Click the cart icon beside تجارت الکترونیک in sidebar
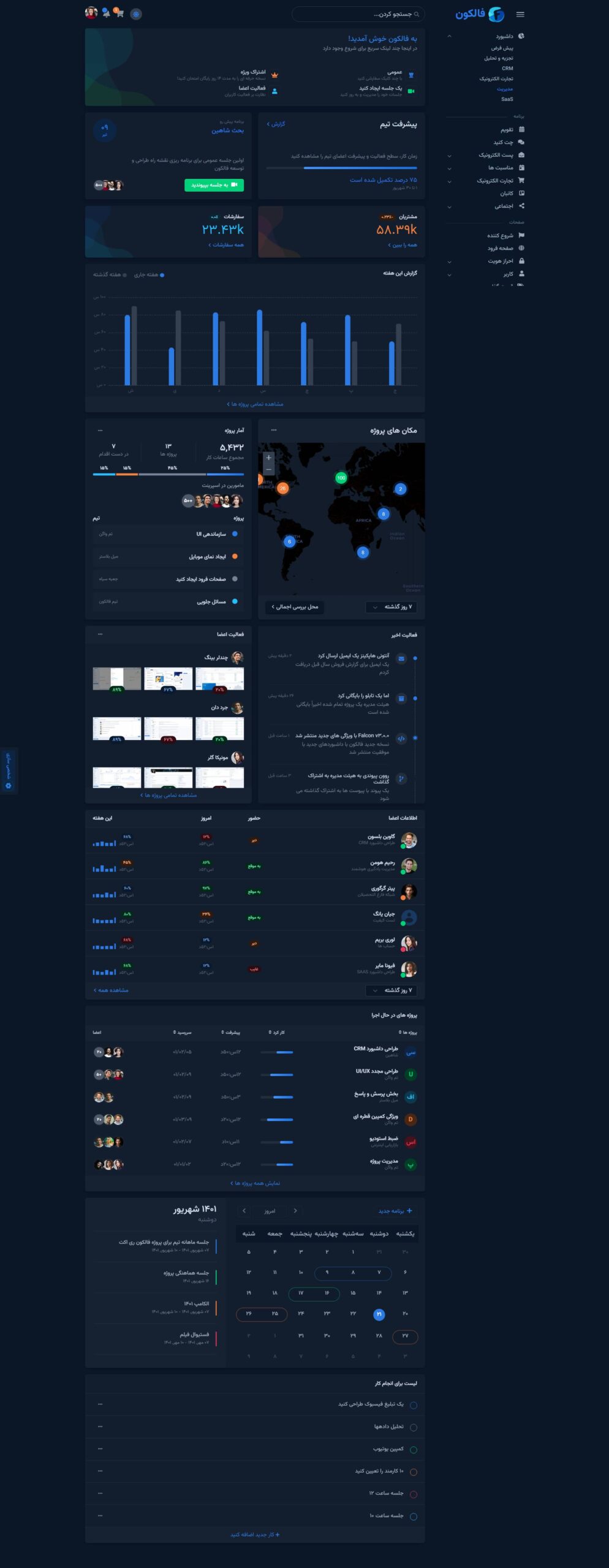The height and width of the screenshot is (1568, 609). [x=521, y=180]
